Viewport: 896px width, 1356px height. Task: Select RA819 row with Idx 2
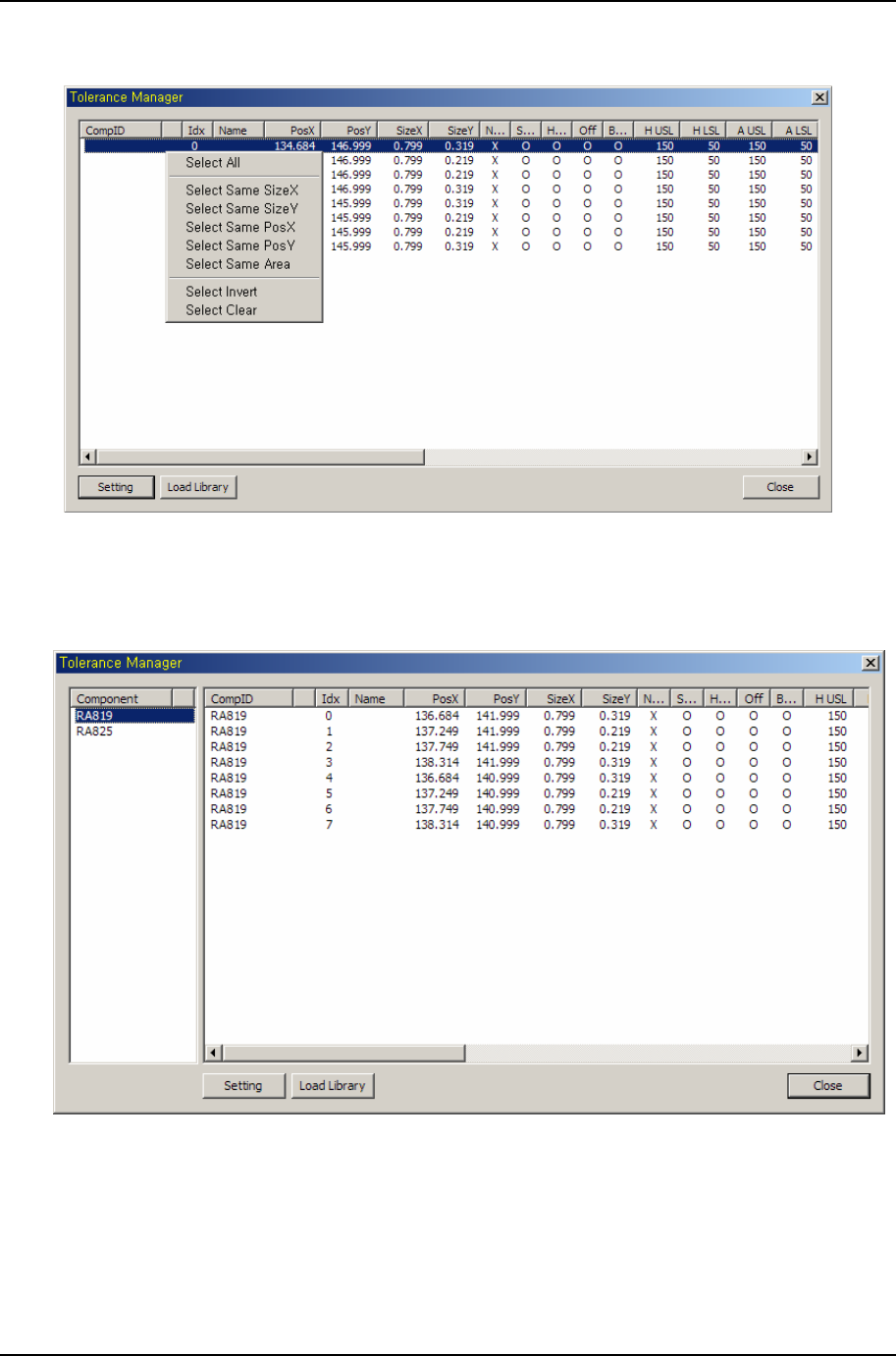click(536, 747)
